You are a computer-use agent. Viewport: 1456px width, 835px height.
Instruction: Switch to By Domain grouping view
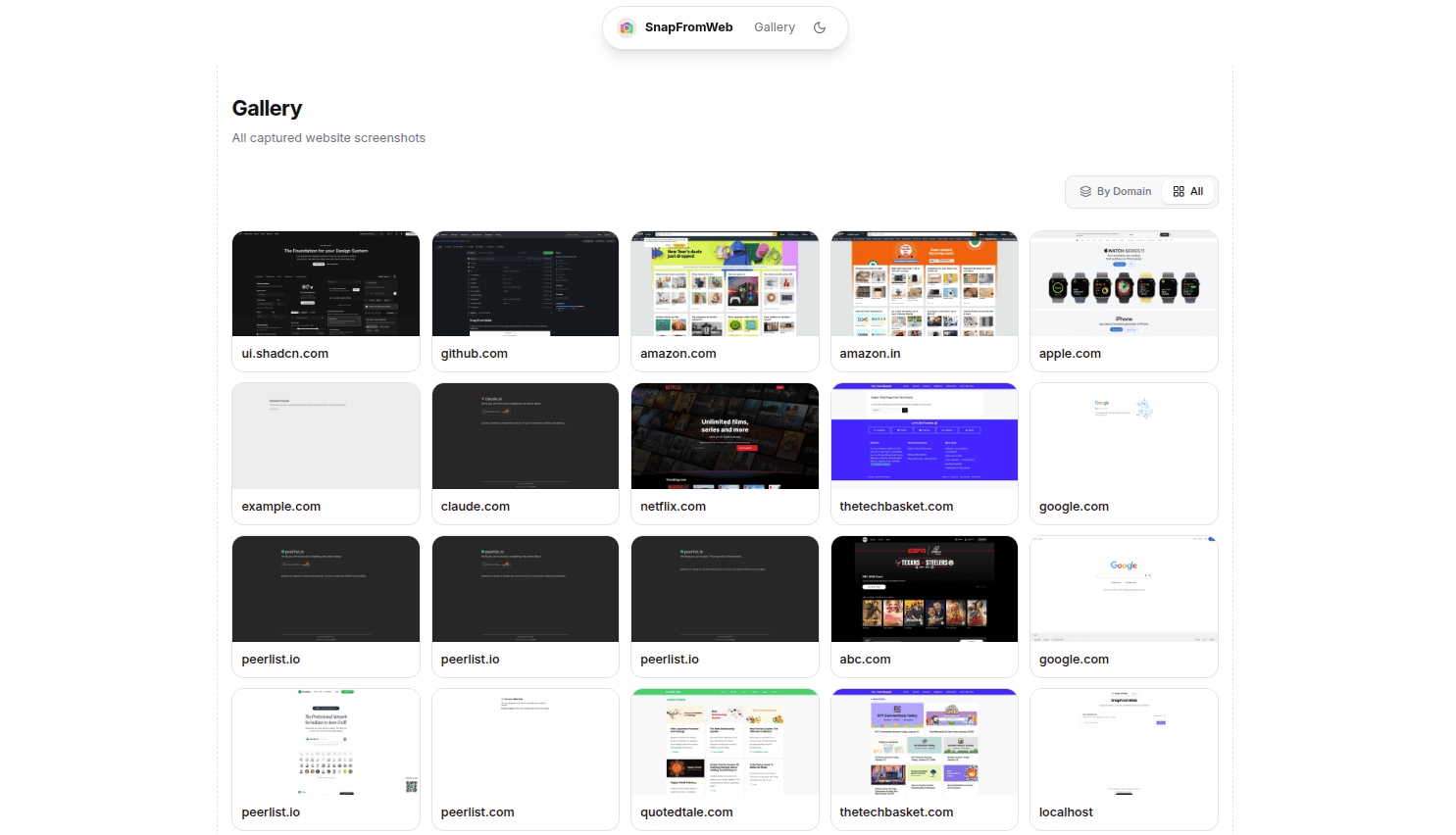[1115, 192]
